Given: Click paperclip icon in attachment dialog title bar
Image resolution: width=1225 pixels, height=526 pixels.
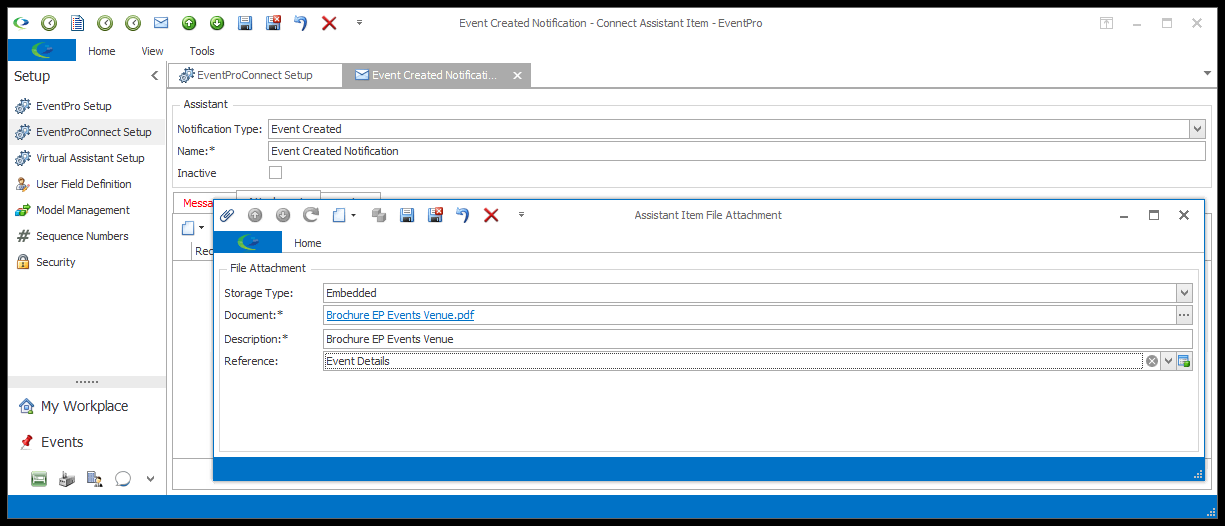Looking at the screenshot, I should tap(227, 215).
